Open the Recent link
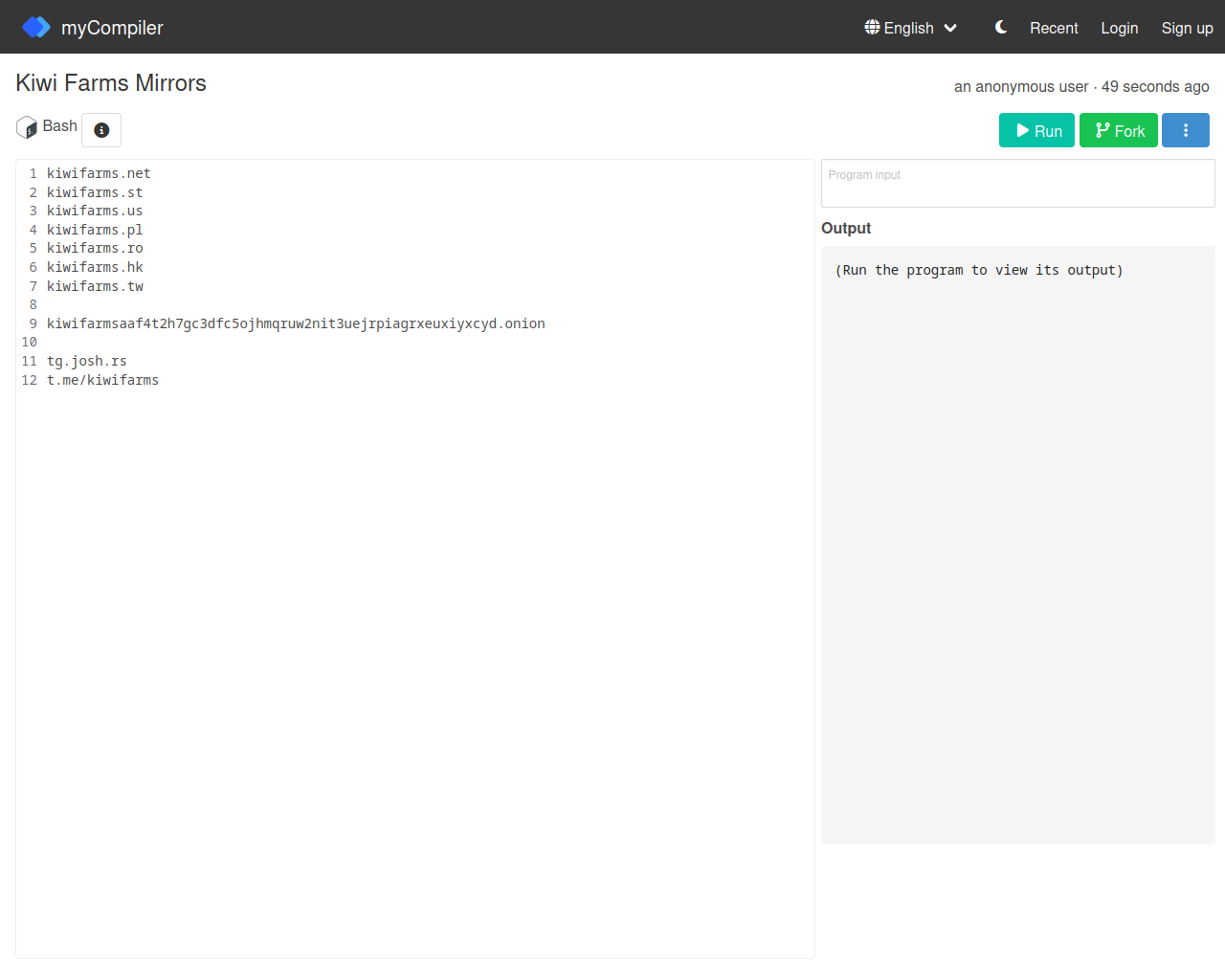 tap(1054, 28)
